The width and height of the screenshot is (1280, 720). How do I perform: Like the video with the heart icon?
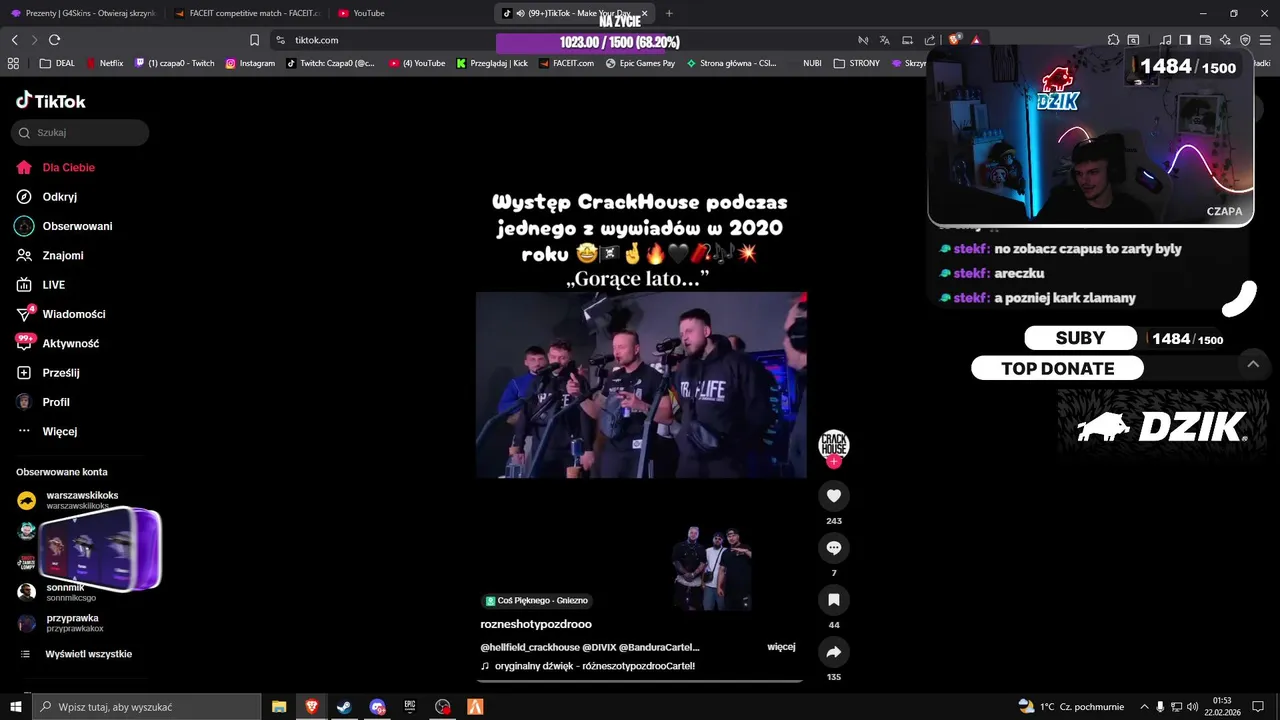click(834, 496)
